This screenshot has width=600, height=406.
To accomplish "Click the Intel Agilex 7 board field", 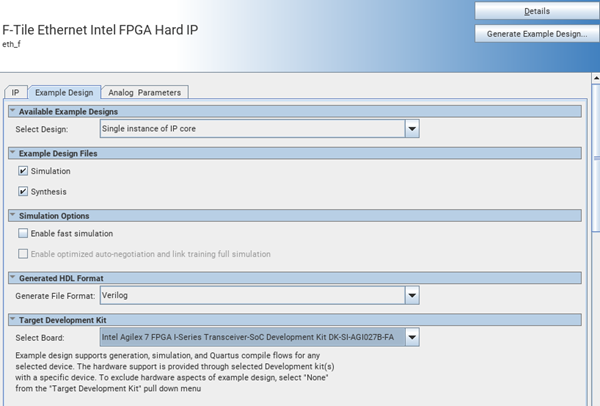I will point(253,337).
